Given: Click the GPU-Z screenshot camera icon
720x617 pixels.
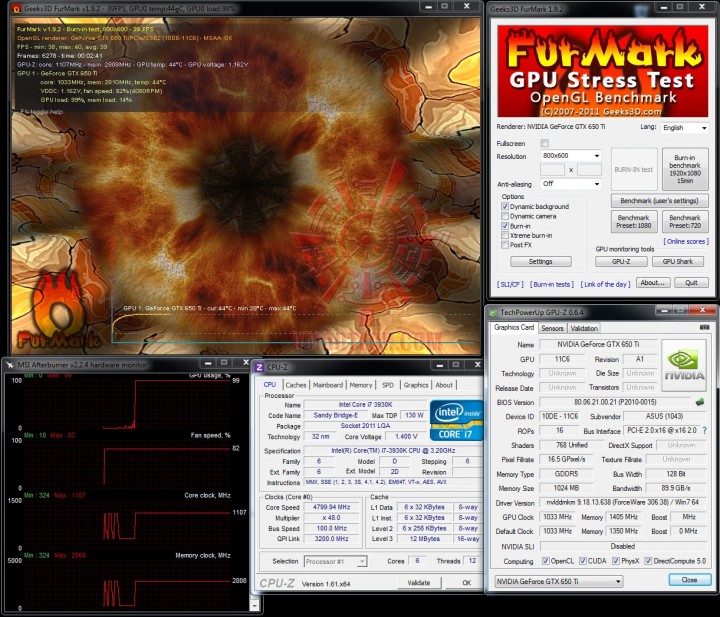Looking at the screenshot, I should tap(703, 327).
